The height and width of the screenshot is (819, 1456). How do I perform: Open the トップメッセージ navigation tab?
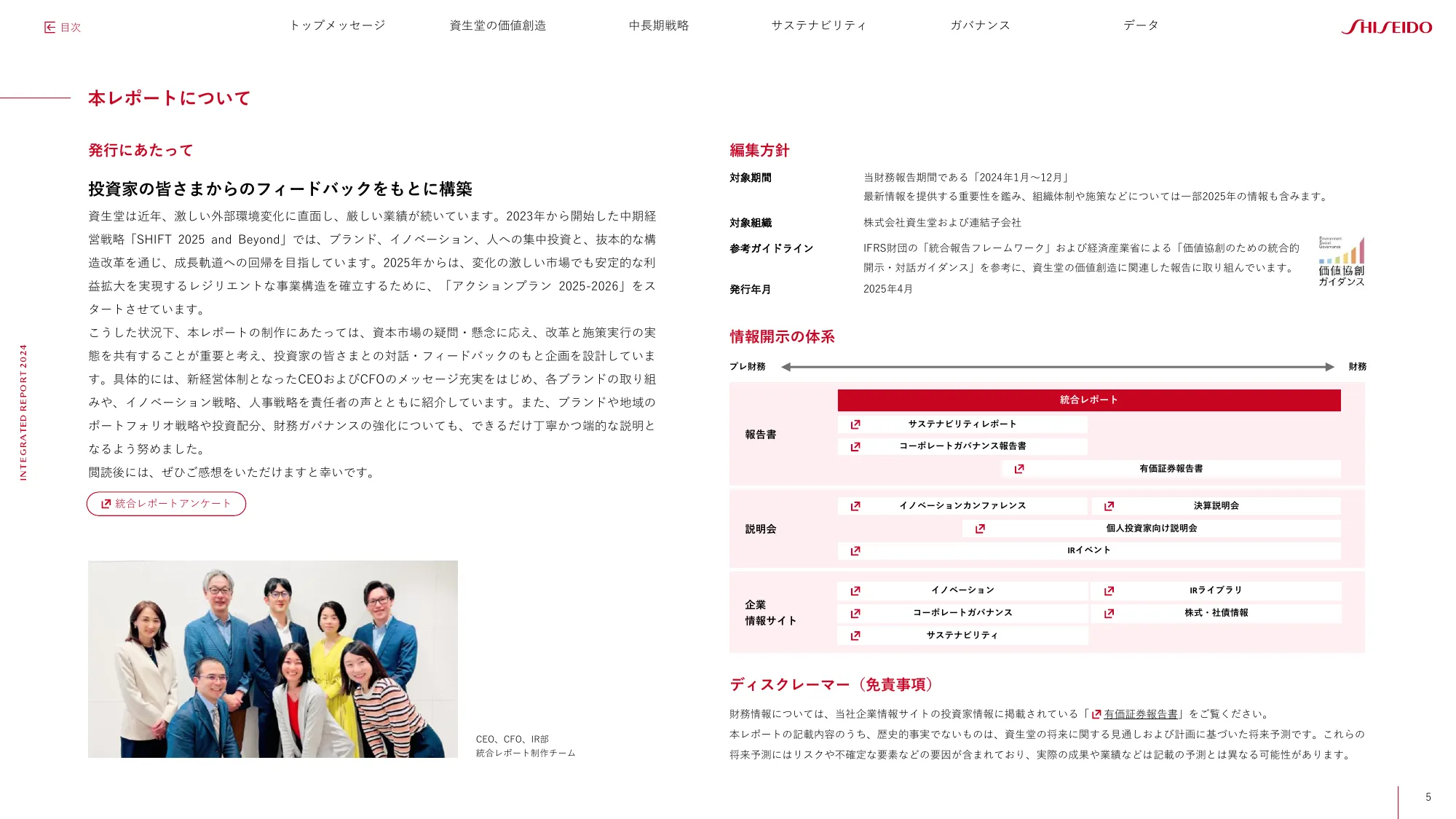[x=337, y=25]
